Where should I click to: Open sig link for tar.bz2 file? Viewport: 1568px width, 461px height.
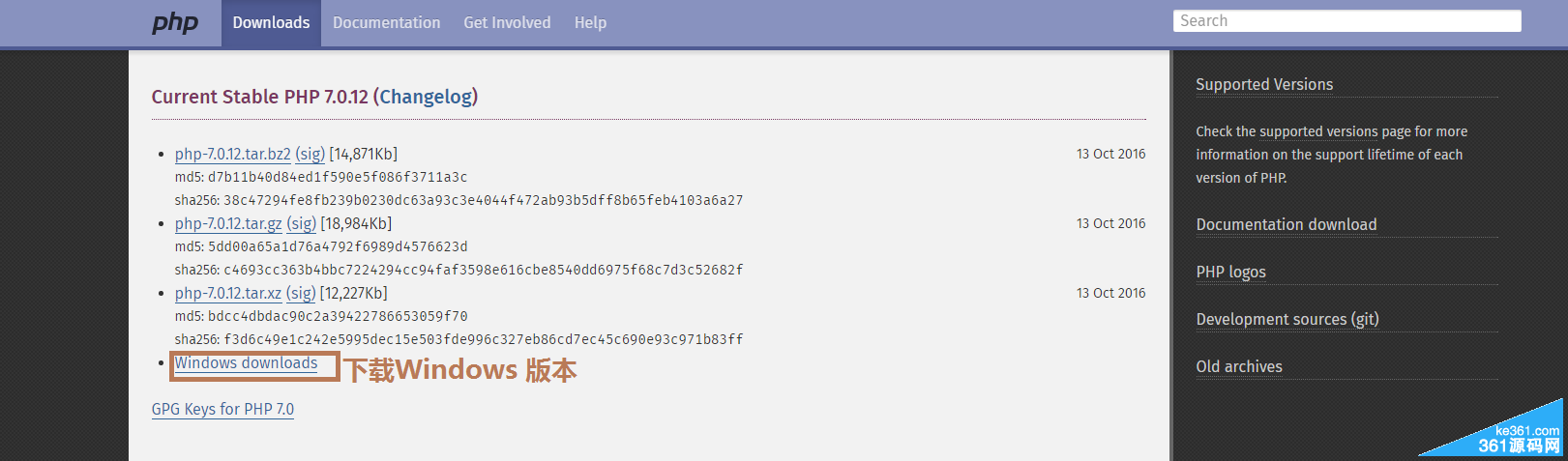click(x=310, y=154)
